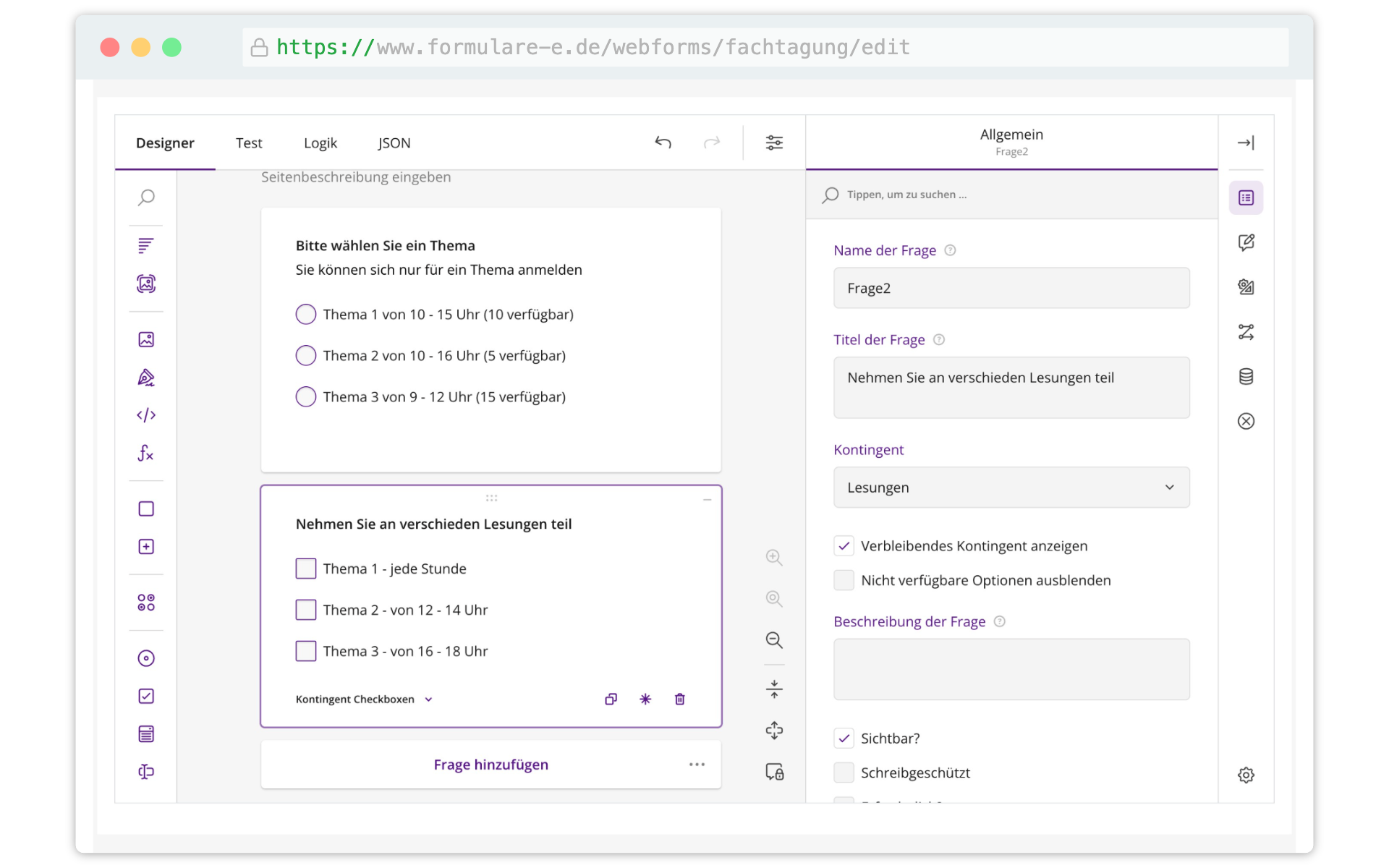Switch to the Designer tab
Viewport: 1389px width, 868px height.
tap(165, 142)
